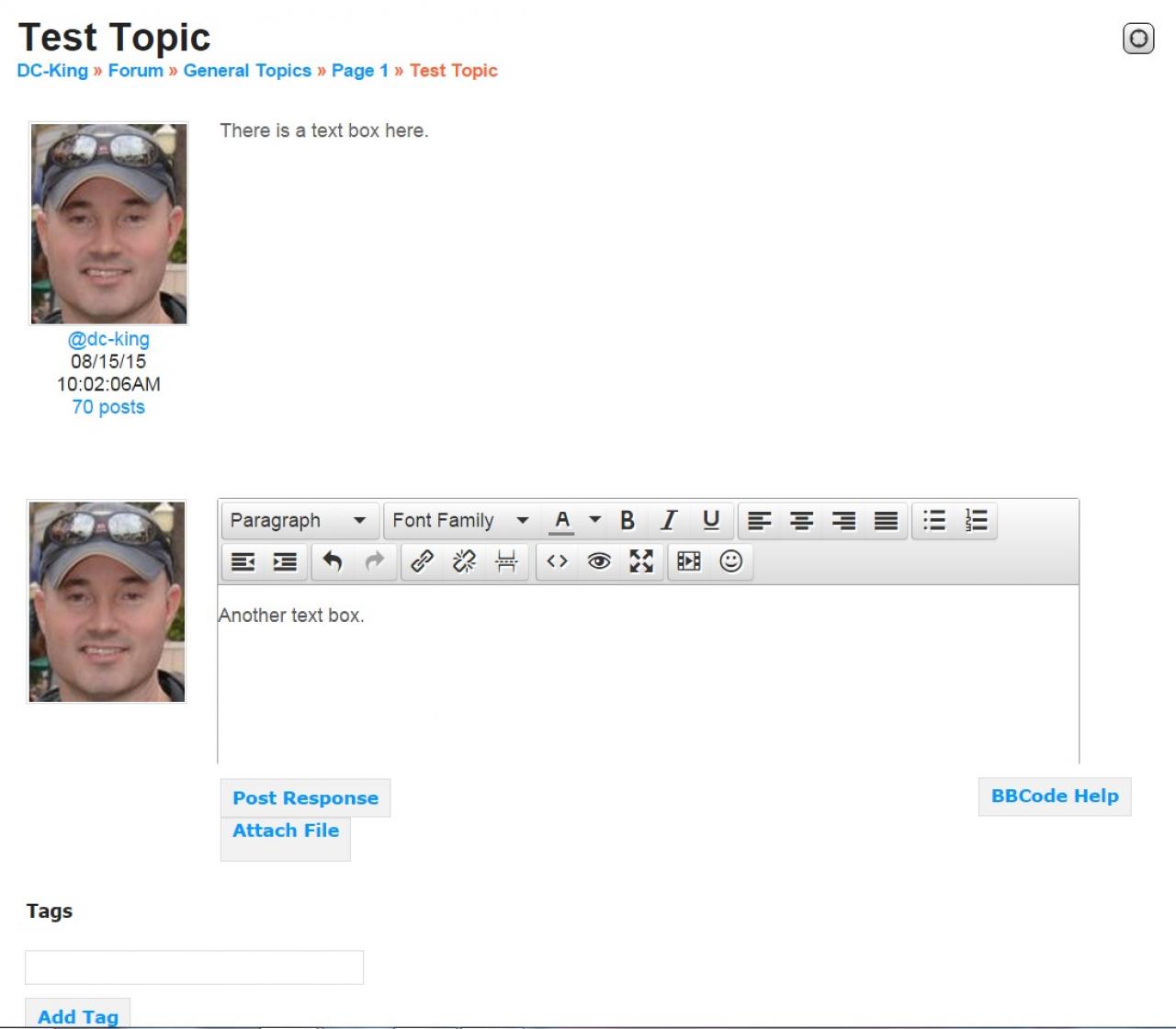
Task: Increase indent of the paragraph
Action: (286, 561)
